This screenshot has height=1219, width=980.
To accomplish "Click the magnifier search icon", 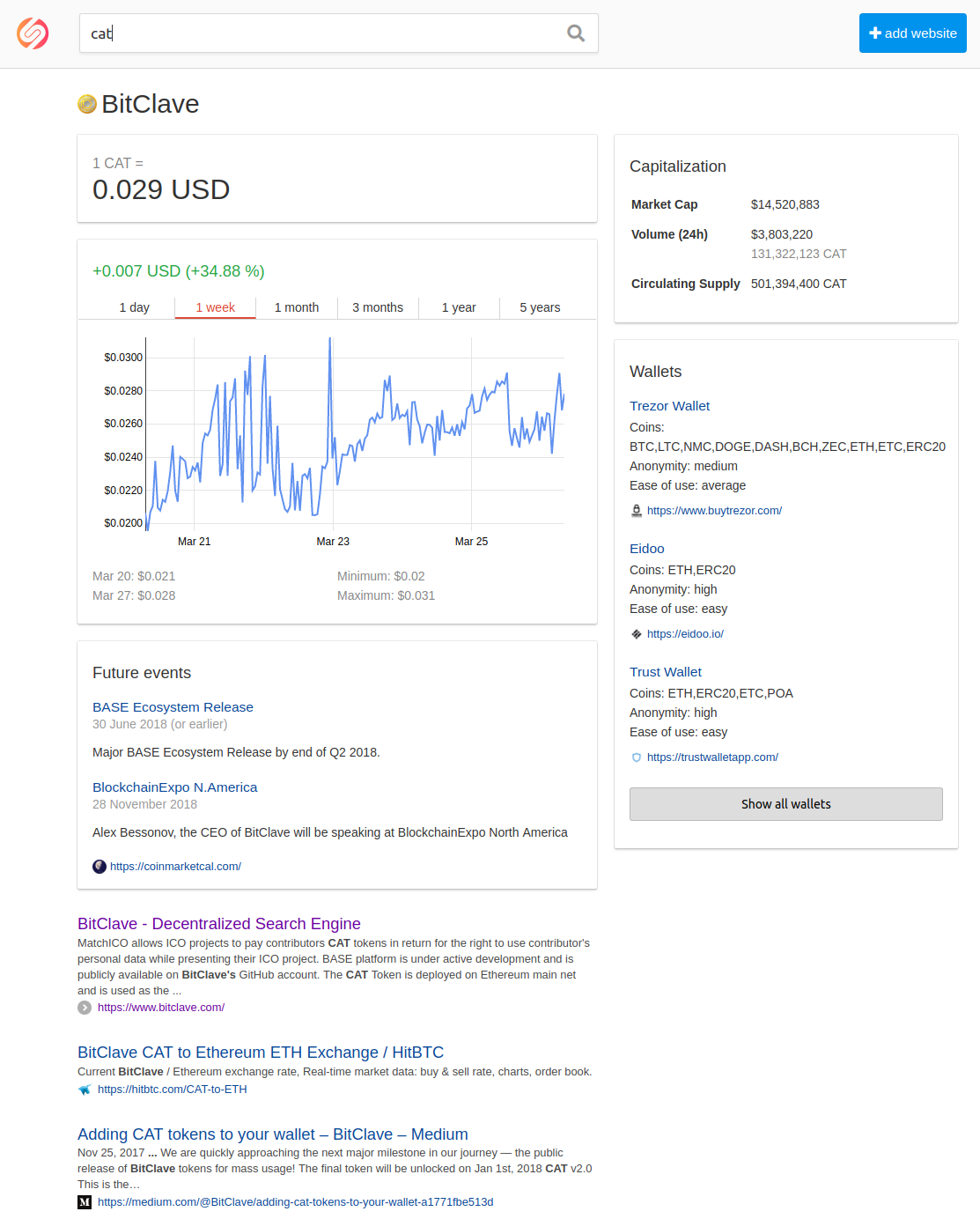I will 576,33.
